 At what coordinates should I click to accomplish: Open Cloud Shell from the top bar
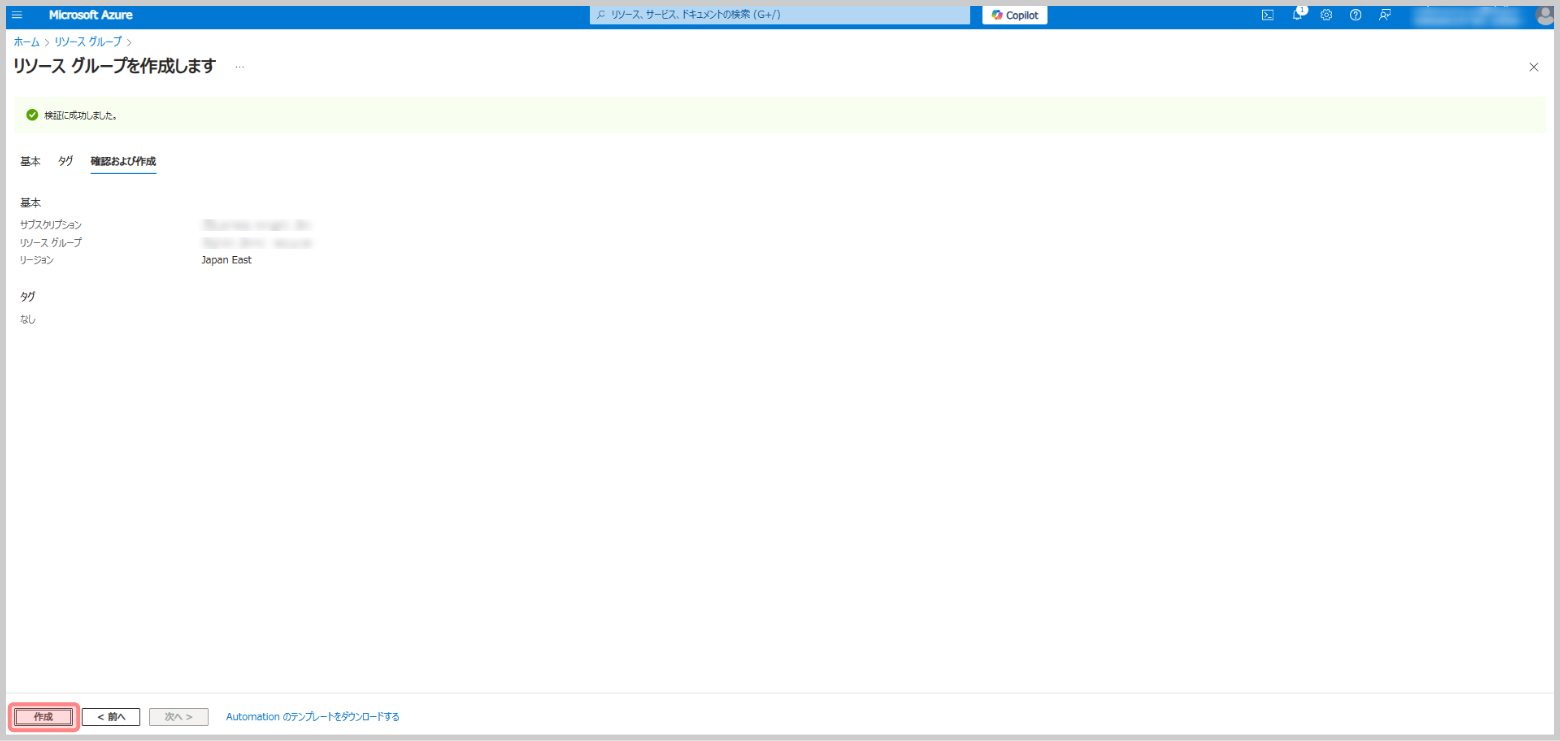click(1267, 15)
